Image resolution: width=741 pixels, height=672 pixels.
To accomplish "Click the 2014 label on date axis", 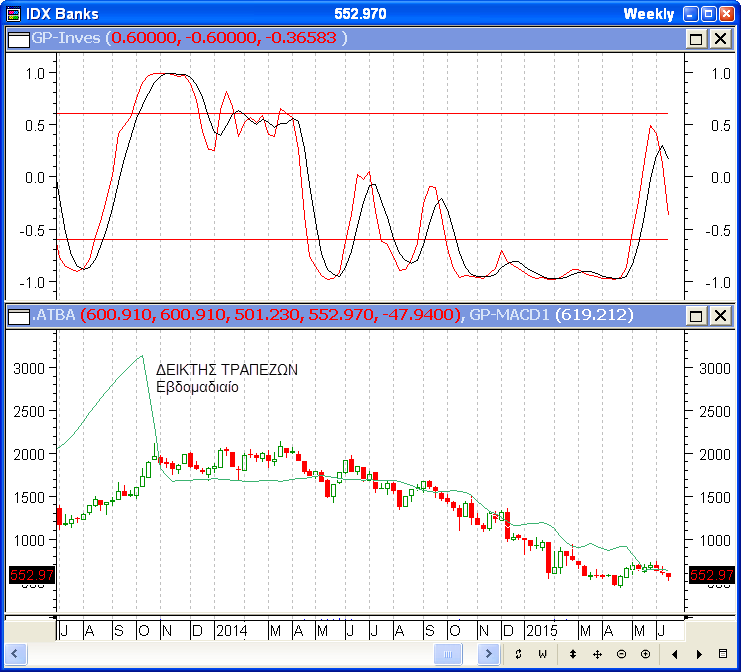I will [232, 631].
